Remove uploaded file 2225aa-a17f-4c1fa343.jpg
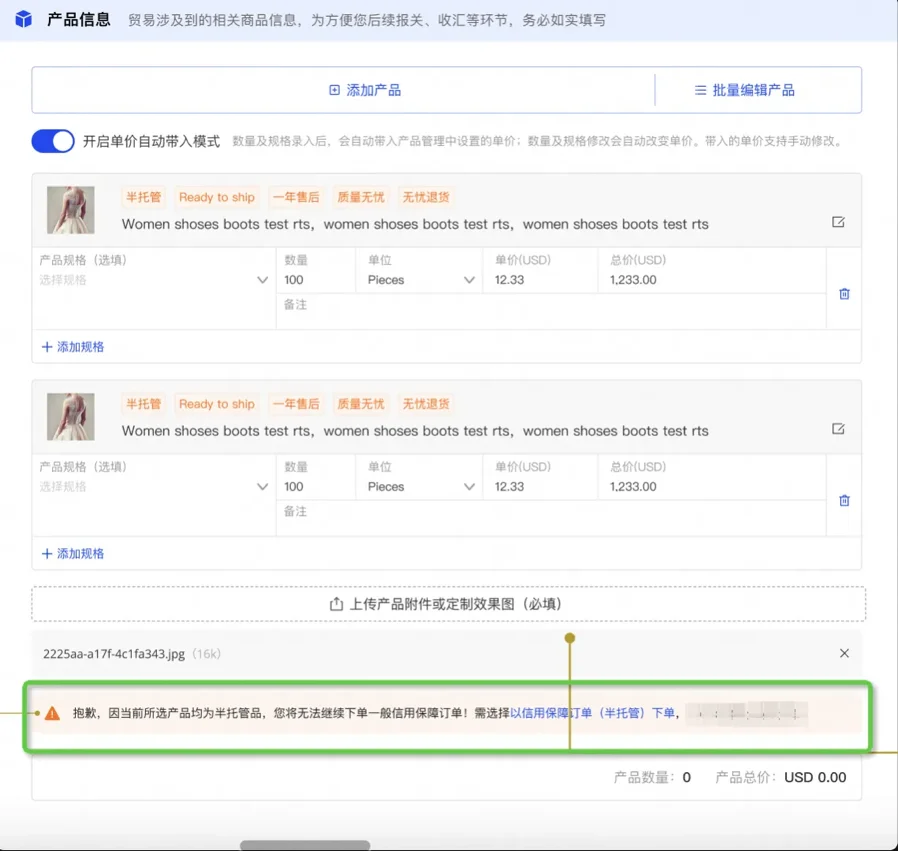This screenshot has height=851, width=898. (844, 653)
